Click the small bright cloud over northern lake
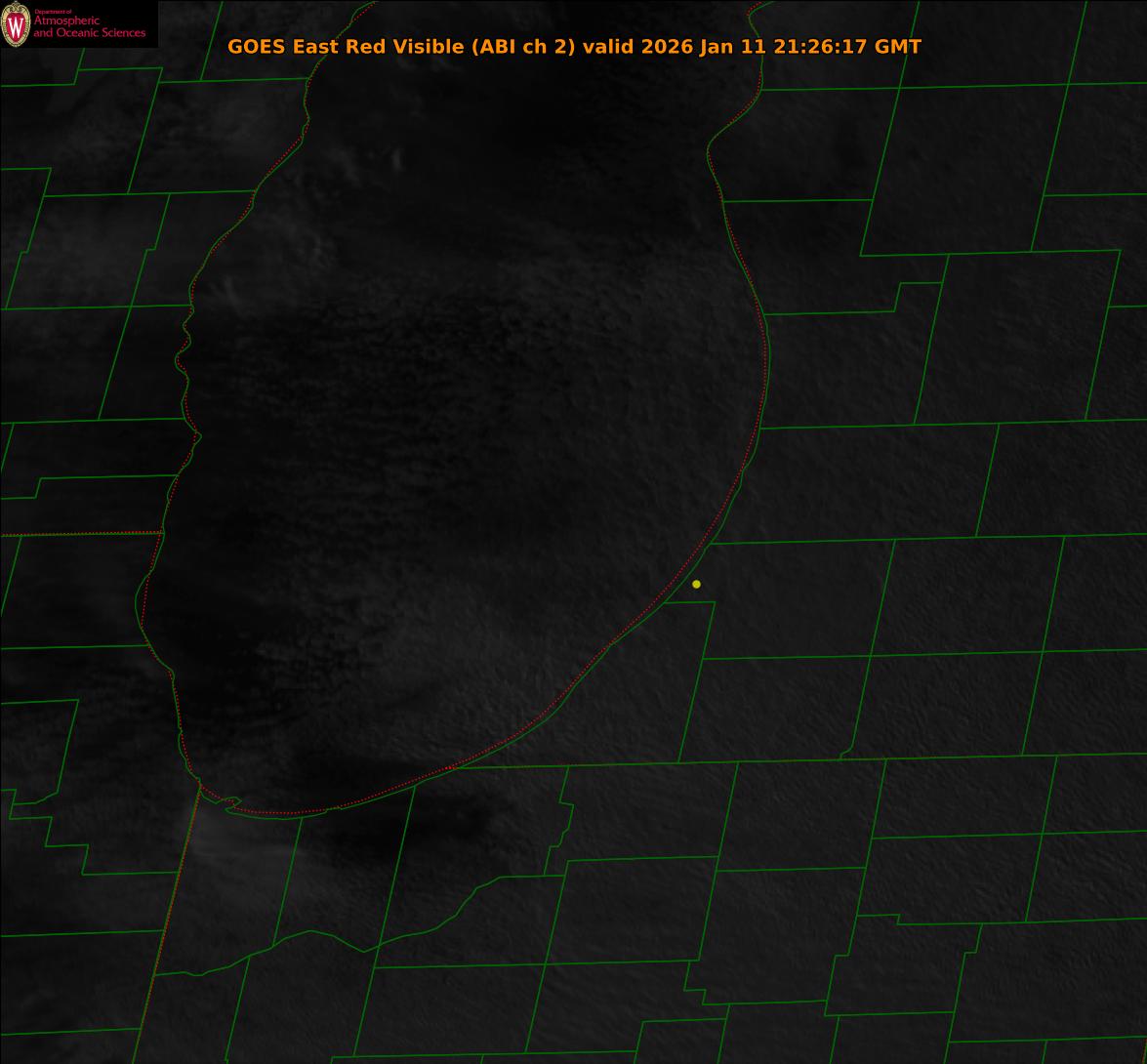The height and width of the screenshot is (1064, 1147). pyautogui.click(x=397, y=158)
